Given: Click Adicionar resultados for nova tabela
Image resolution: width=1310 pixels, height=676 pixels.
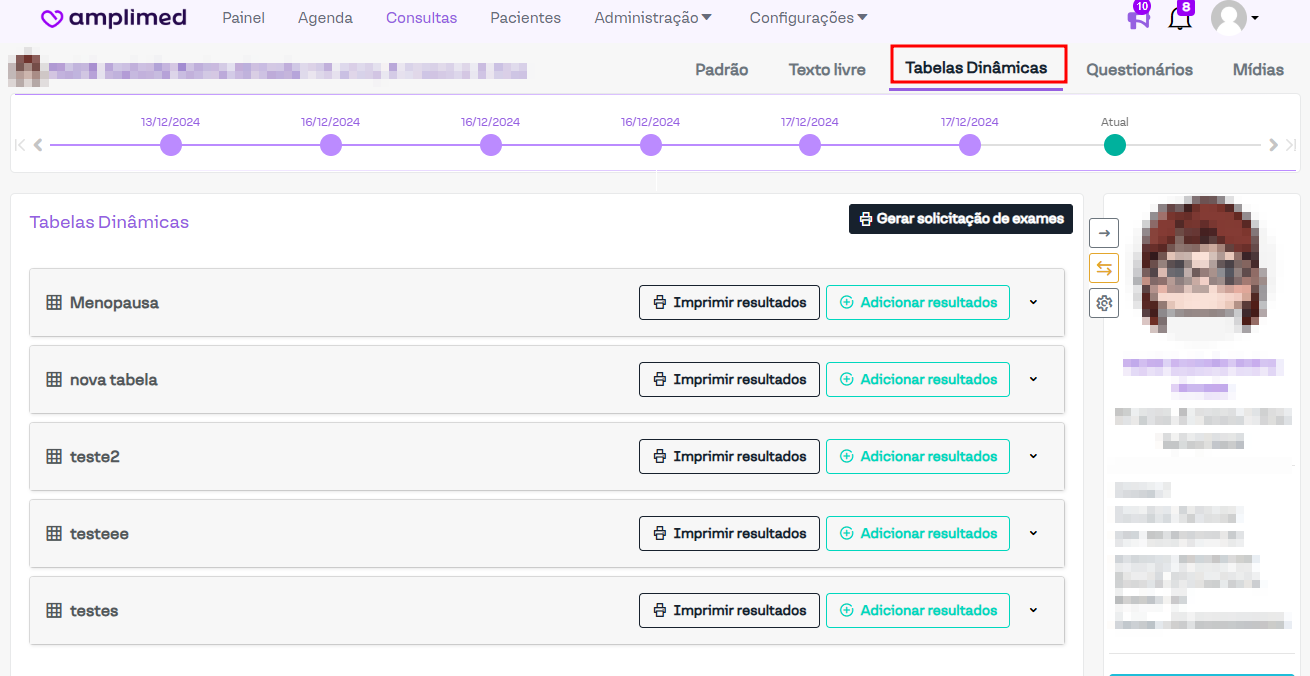Looking at the screenshot, I should [x=917, y=380].
